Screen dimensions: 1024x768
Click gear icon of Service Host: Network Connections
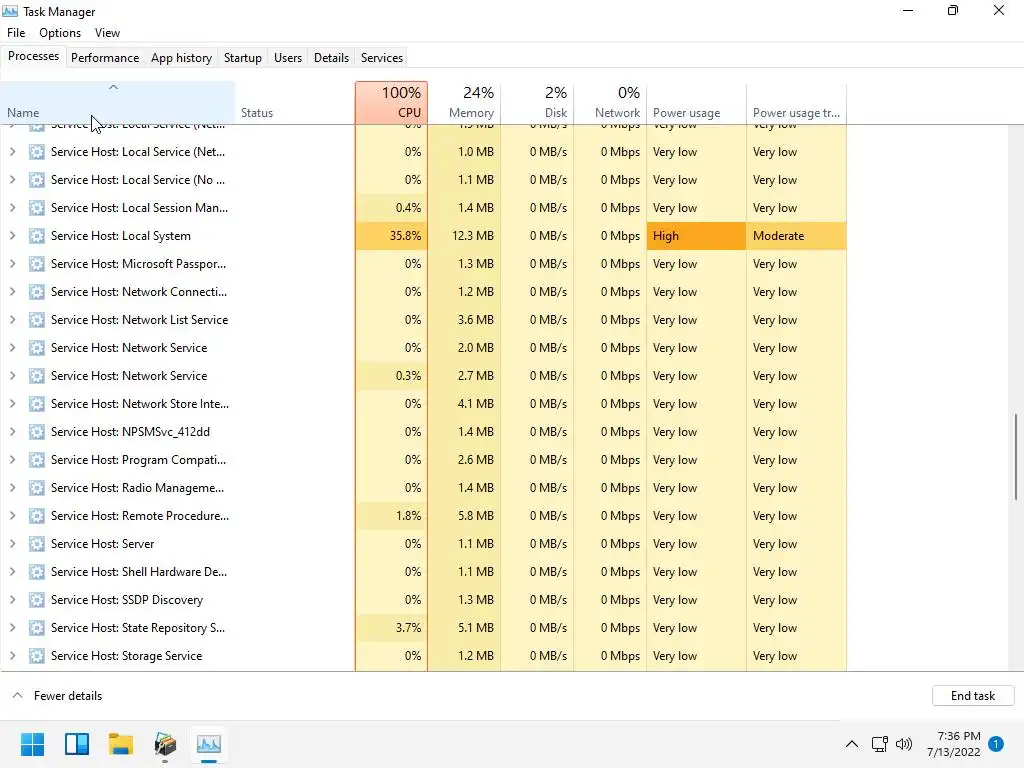(37, 292)
